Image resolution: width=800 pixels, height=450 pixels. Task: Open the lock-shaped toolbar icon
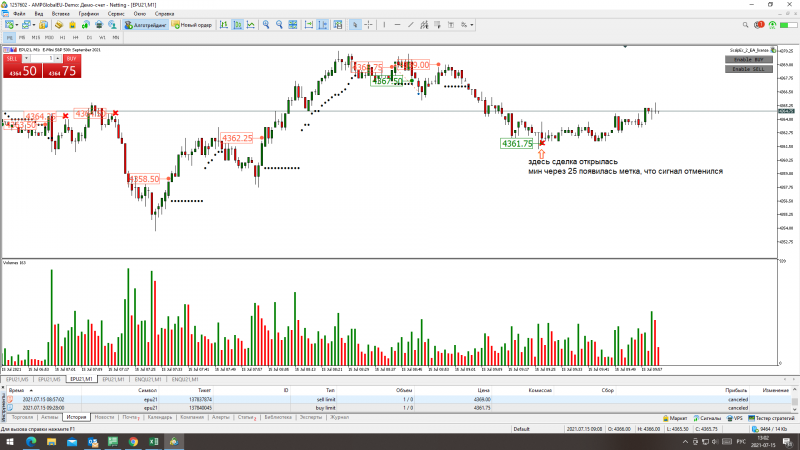[72, 24]
